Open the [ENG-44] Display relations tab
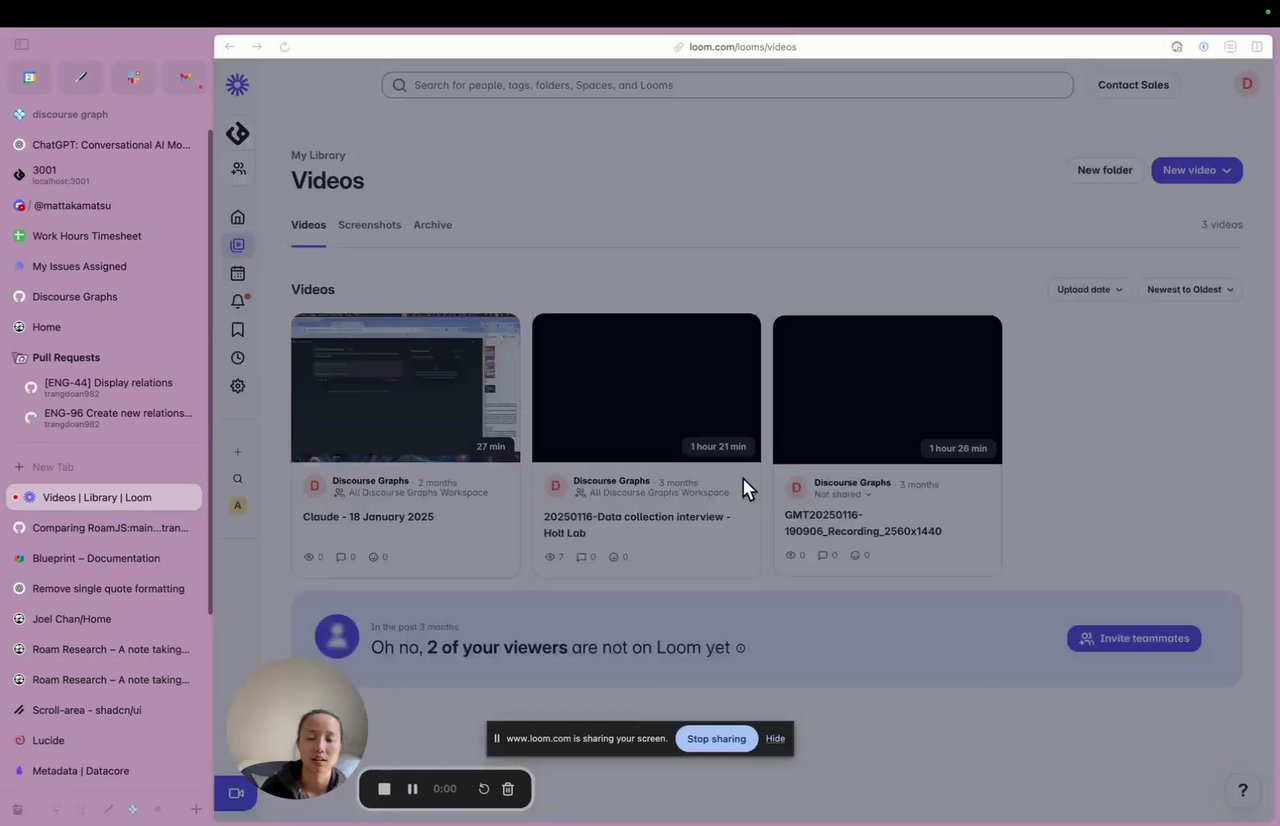The width and height of the screenshot is (1280, 826). (110, 388)
